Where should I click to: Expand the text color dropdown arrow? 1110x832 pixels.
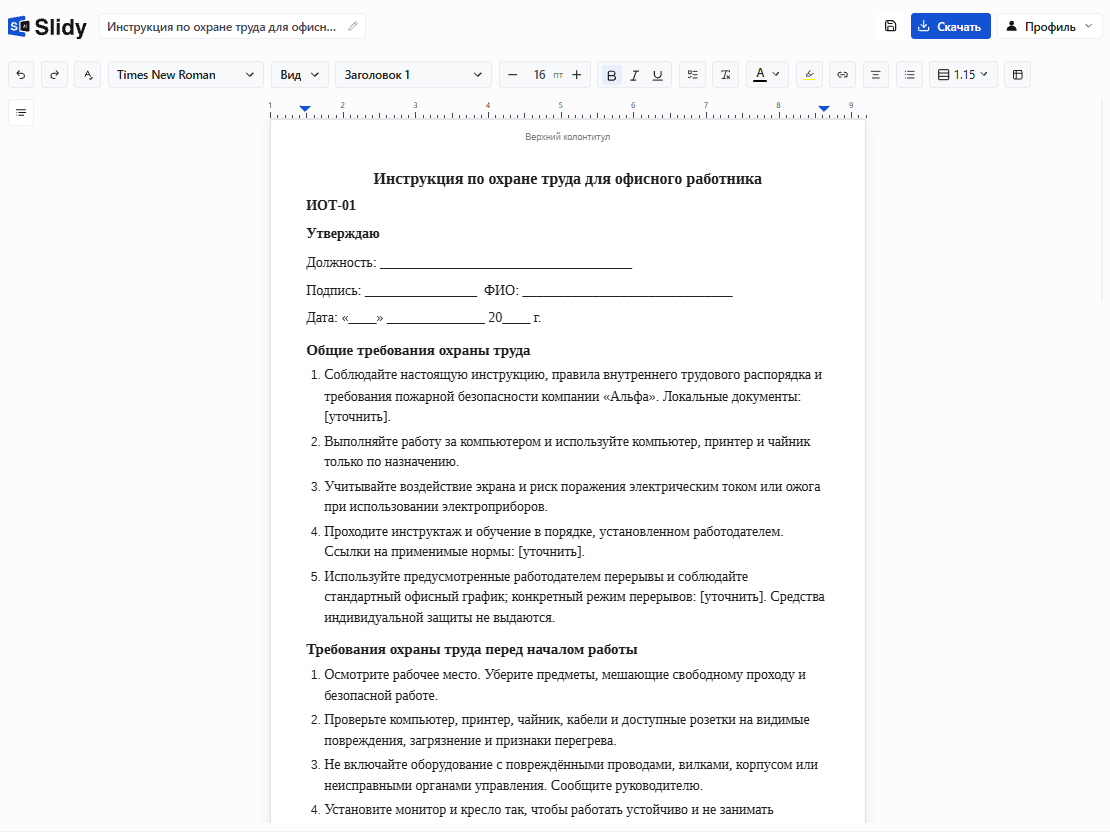tap(777, 74)
